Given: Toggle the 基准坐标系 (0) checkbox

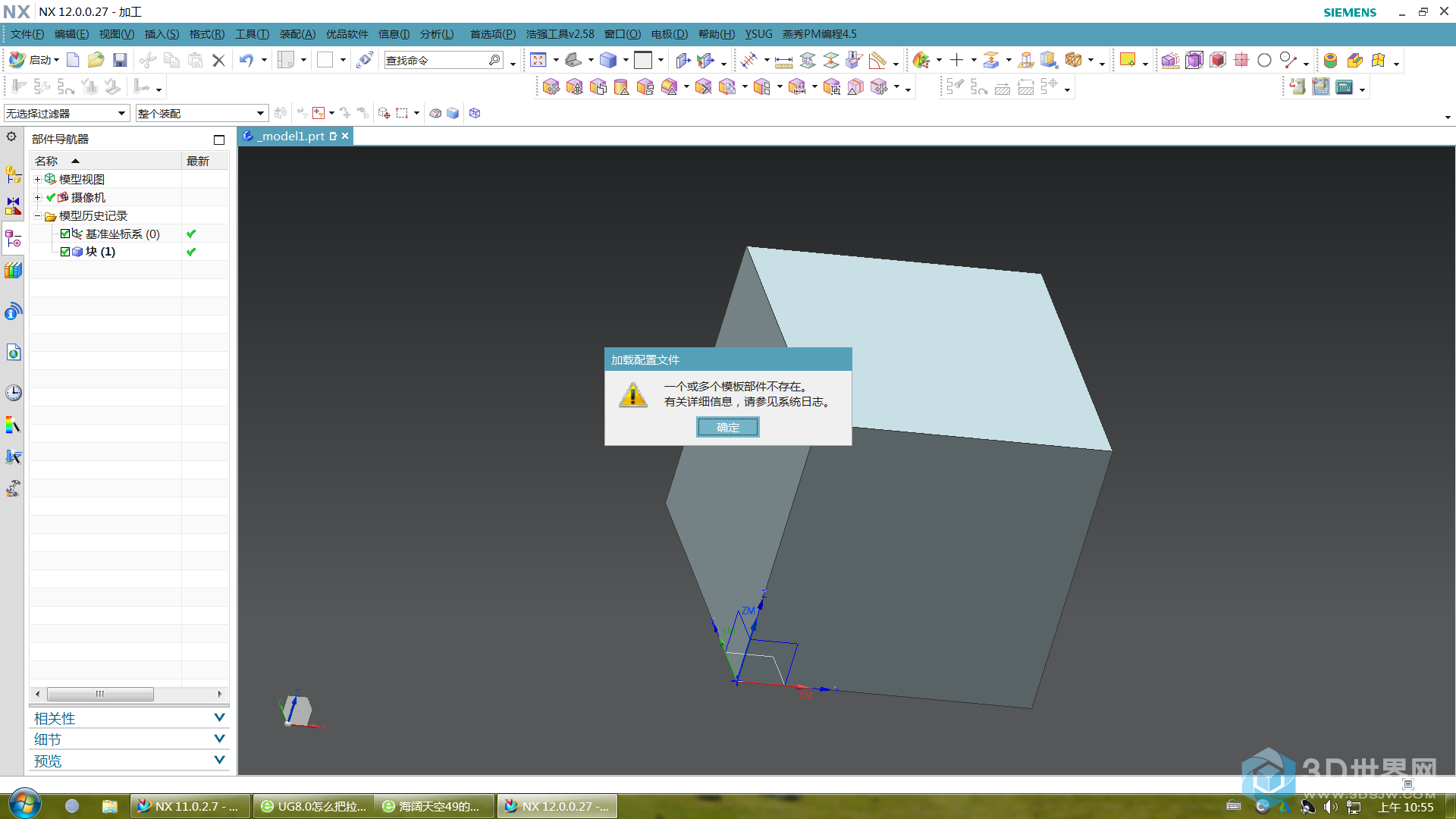Looking at the screenshot, I should 65,234.
